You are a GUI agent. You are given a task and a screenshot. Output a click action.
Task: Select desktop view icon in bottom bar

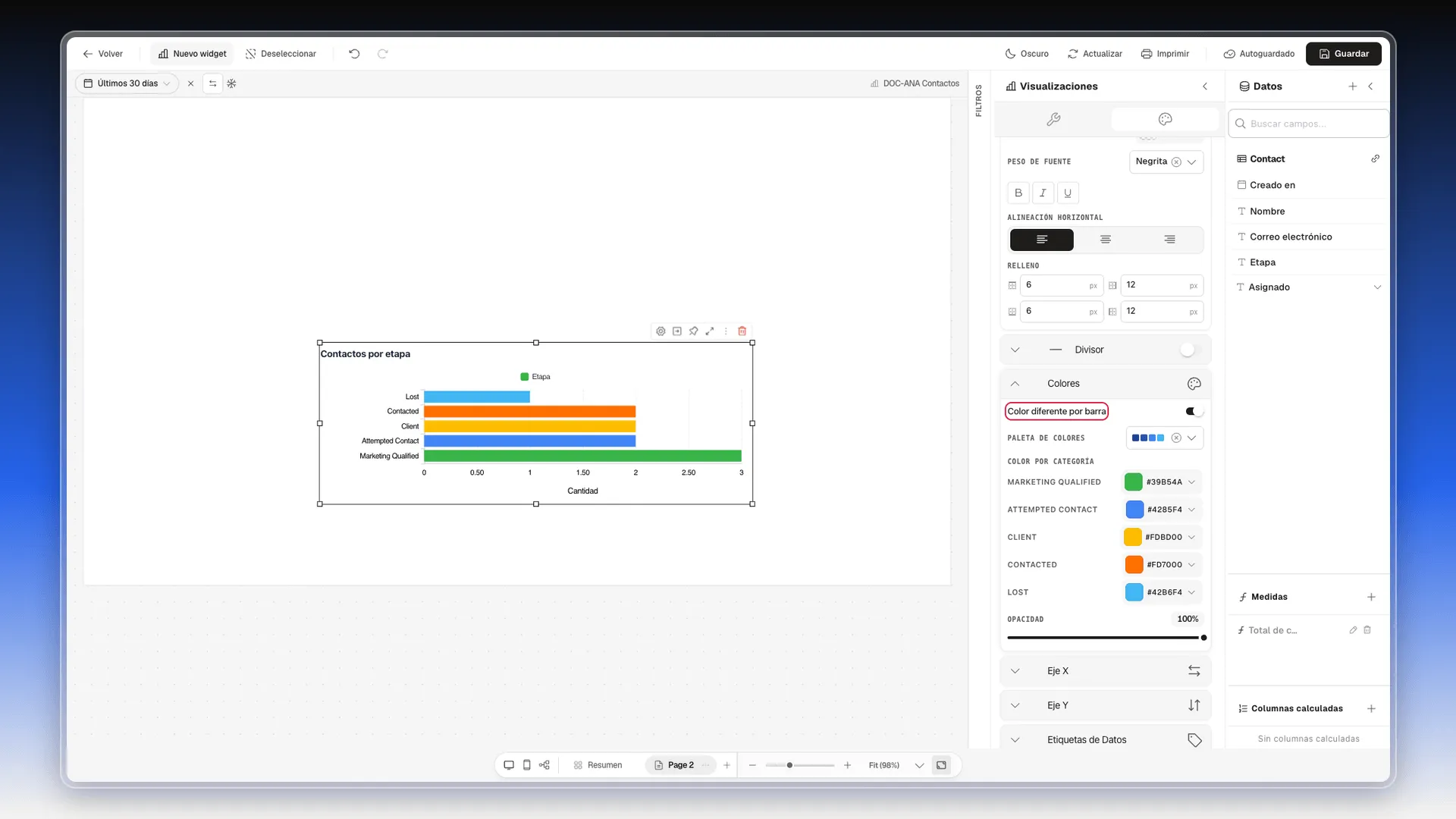point(509,765)
